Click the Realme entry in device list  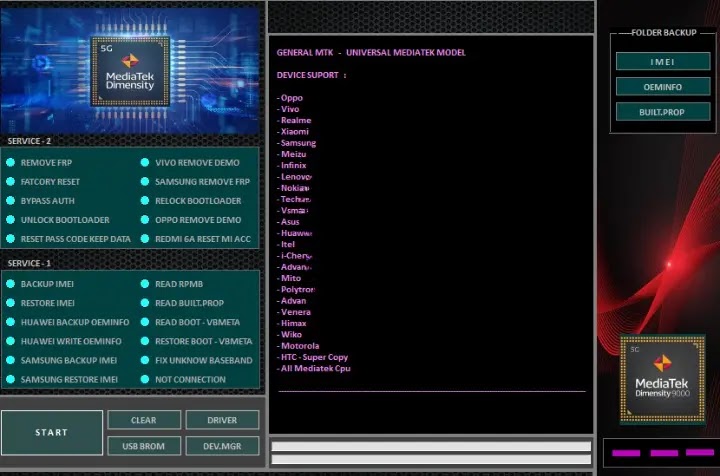click(294, 120)
